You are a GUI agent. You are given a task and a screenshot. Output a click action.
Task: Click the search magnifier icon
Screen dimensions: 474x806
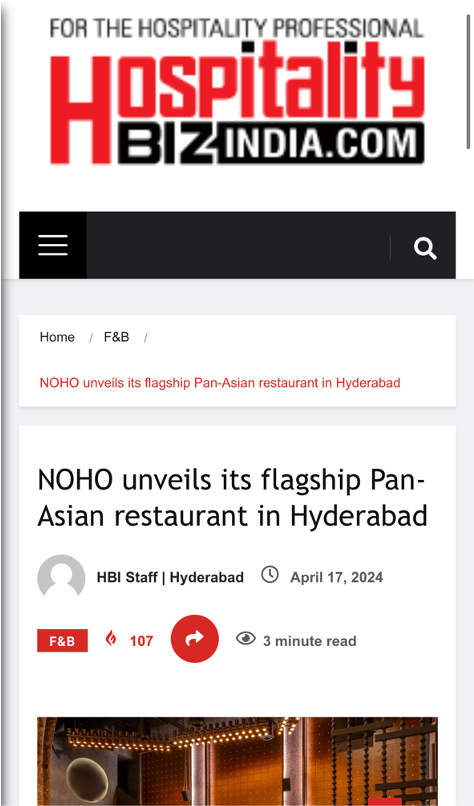[425, 248]
